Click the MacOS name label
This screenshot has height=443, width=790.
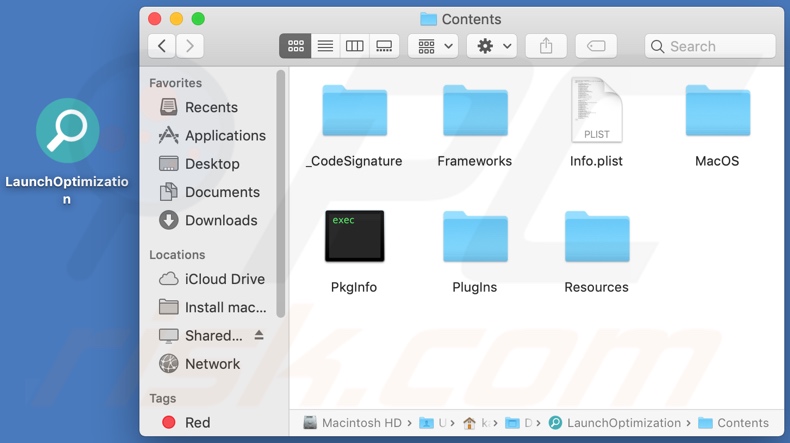click(x=717, y=161)
